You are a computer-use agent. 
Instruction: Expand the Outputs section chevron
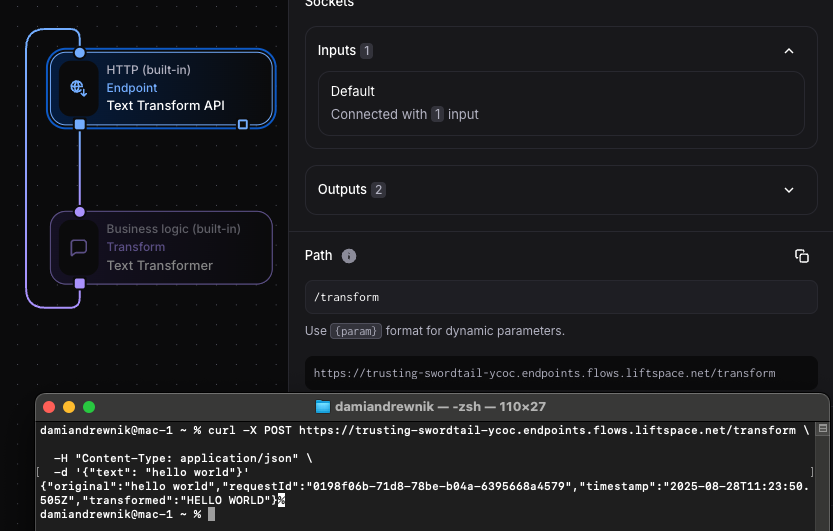[789, 190]
